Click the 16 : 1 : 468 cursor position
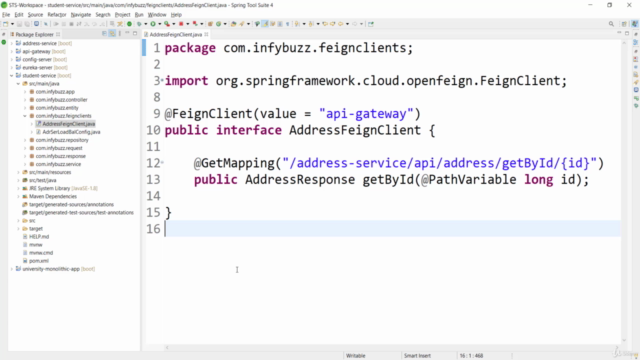The height and width of the screenshot is (360, 640). point(471,356)
